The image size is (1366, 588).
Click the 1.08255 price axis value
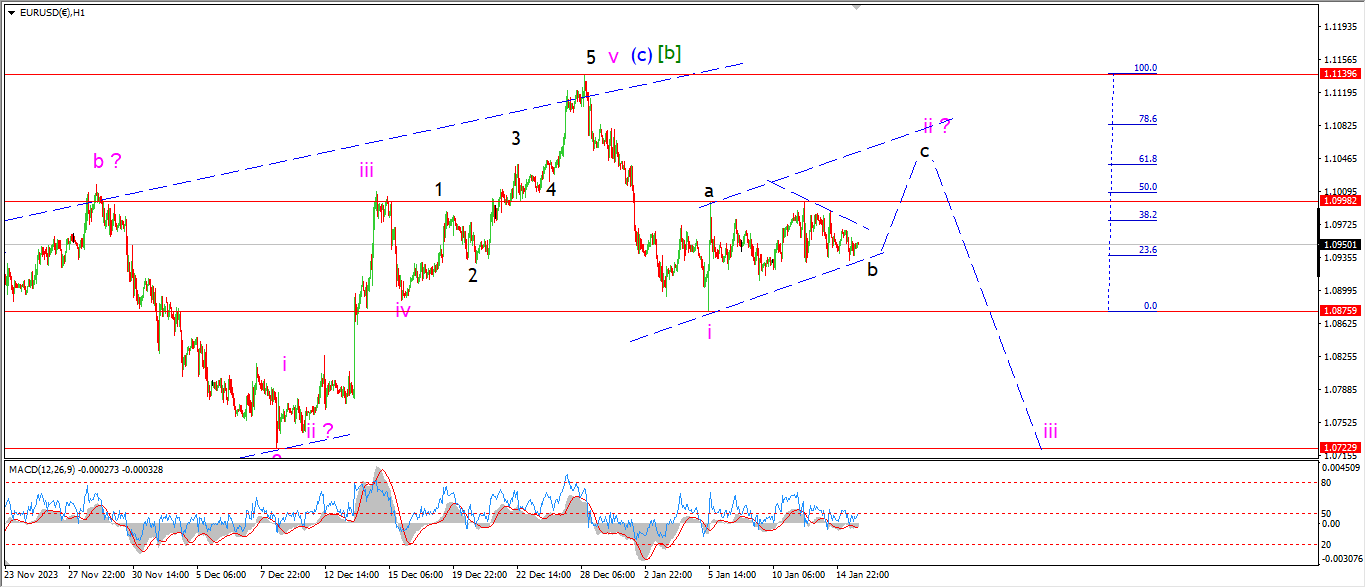[x=1339, y=356]
